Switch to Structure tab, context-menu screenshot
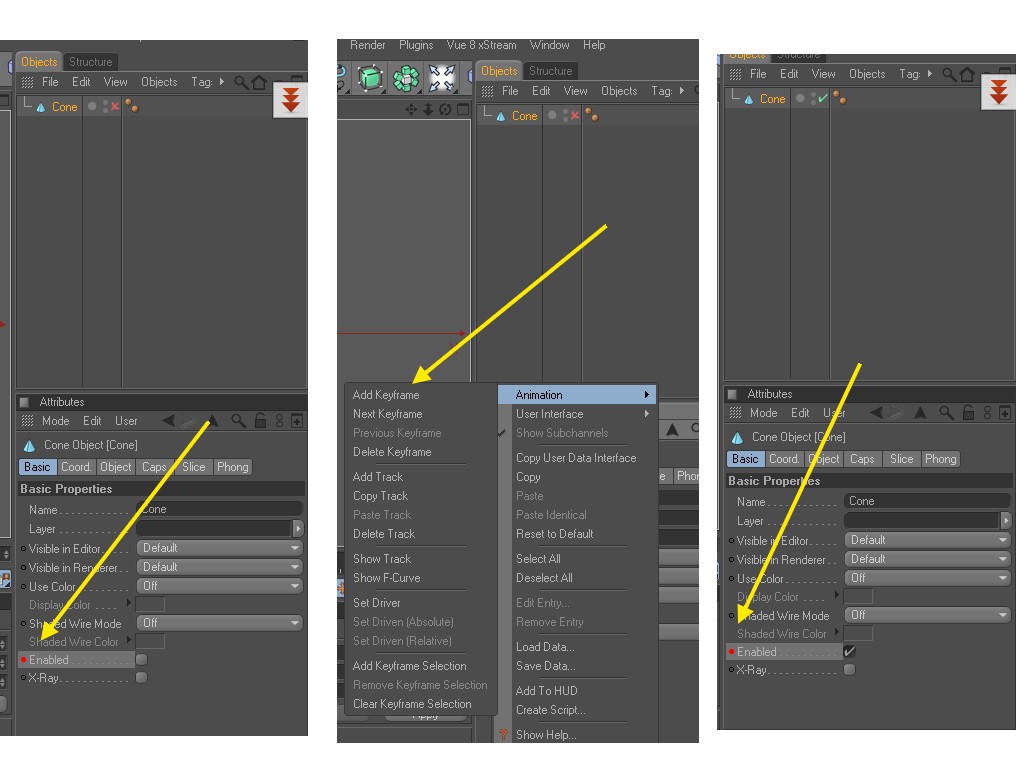The image size is (1024, 768). click(x=551, y=71)
